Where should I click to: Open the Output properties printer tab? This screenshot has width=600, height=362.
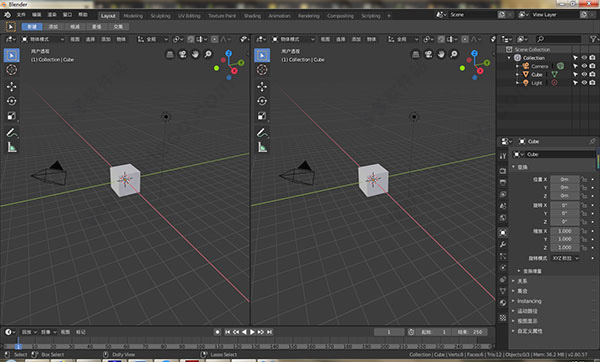click(503, 183)
